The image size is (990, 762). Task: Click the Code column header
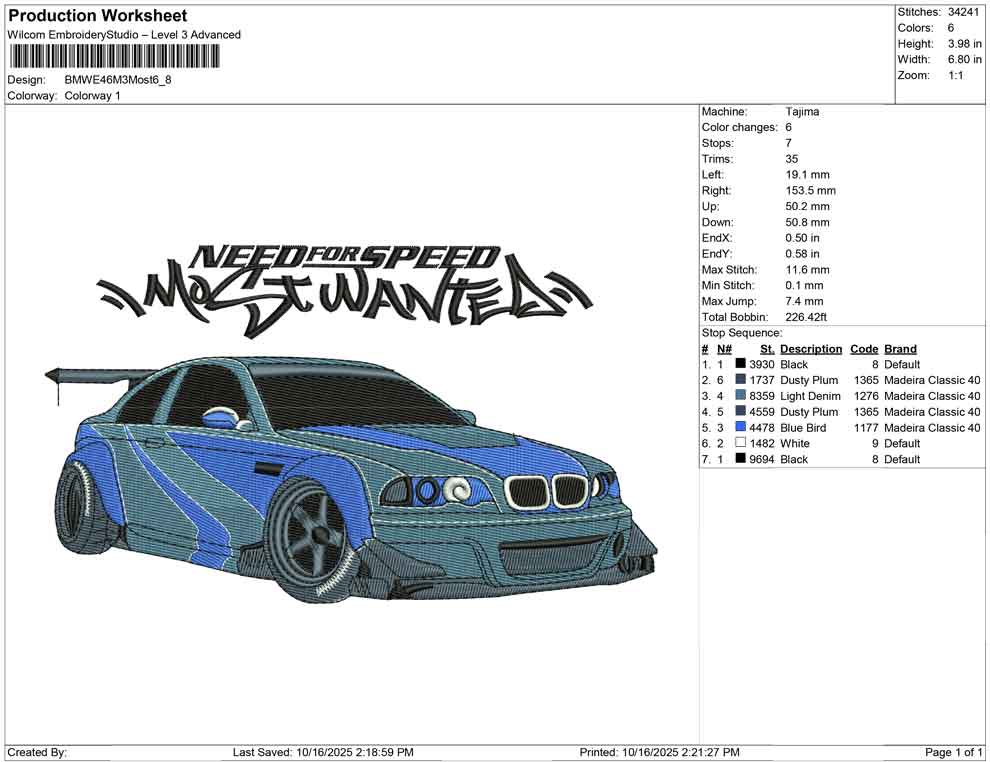(863, 349)
